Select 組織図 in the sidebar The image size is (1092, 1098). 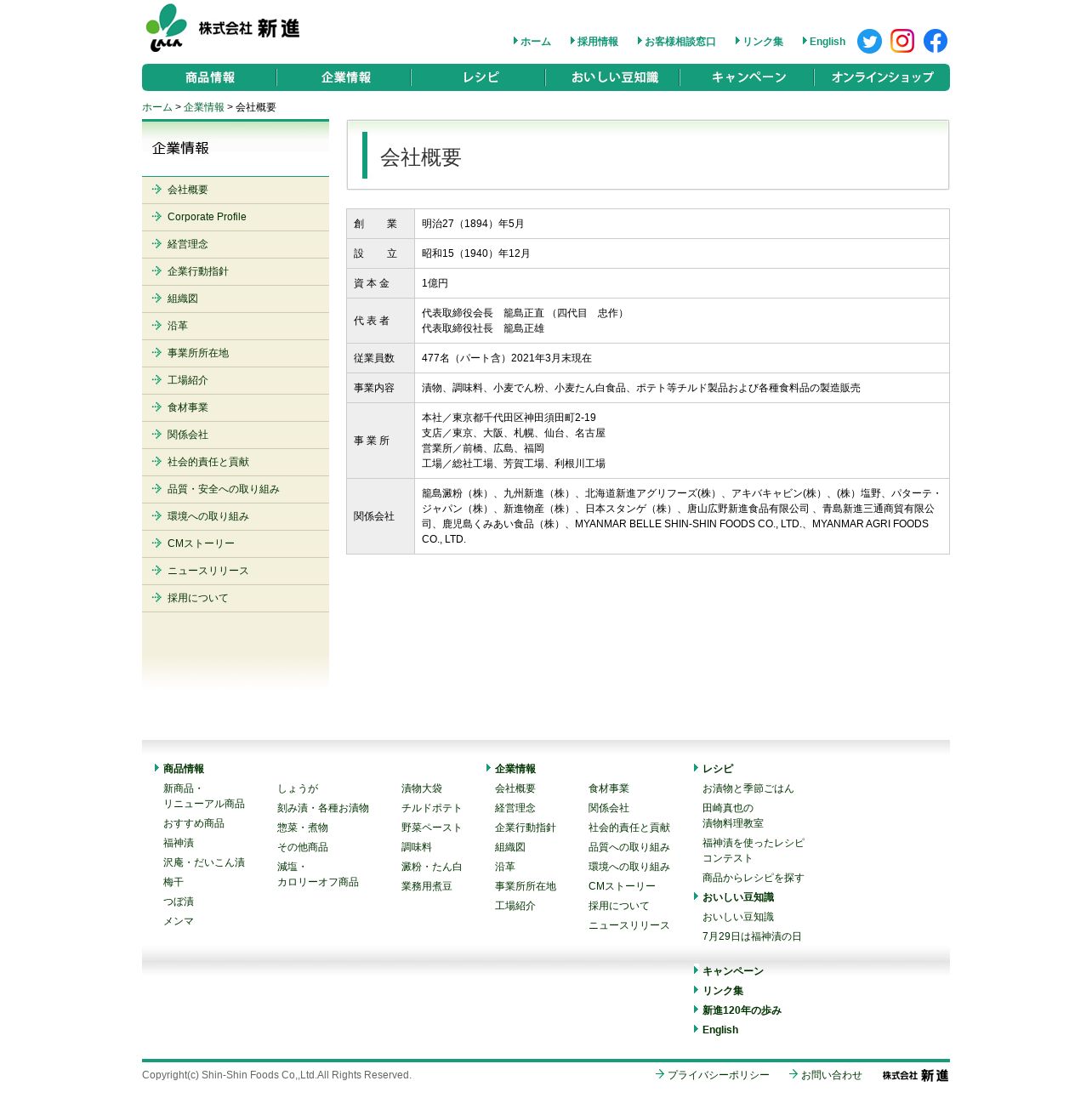[236, 299]
